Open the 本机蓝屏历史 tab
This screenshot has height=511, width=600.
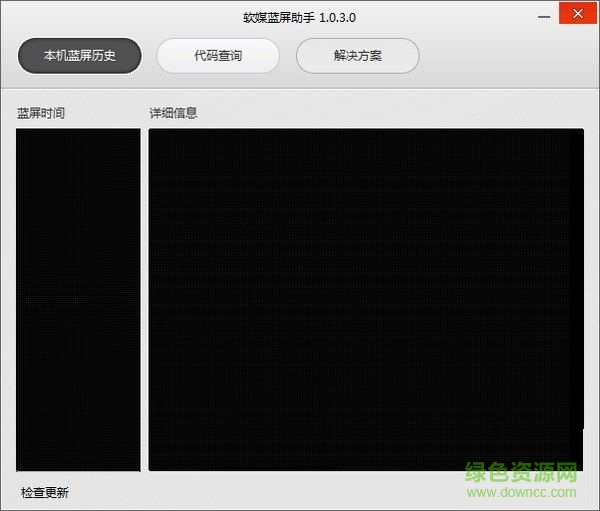pyautogui.click(x=79, y=55)
